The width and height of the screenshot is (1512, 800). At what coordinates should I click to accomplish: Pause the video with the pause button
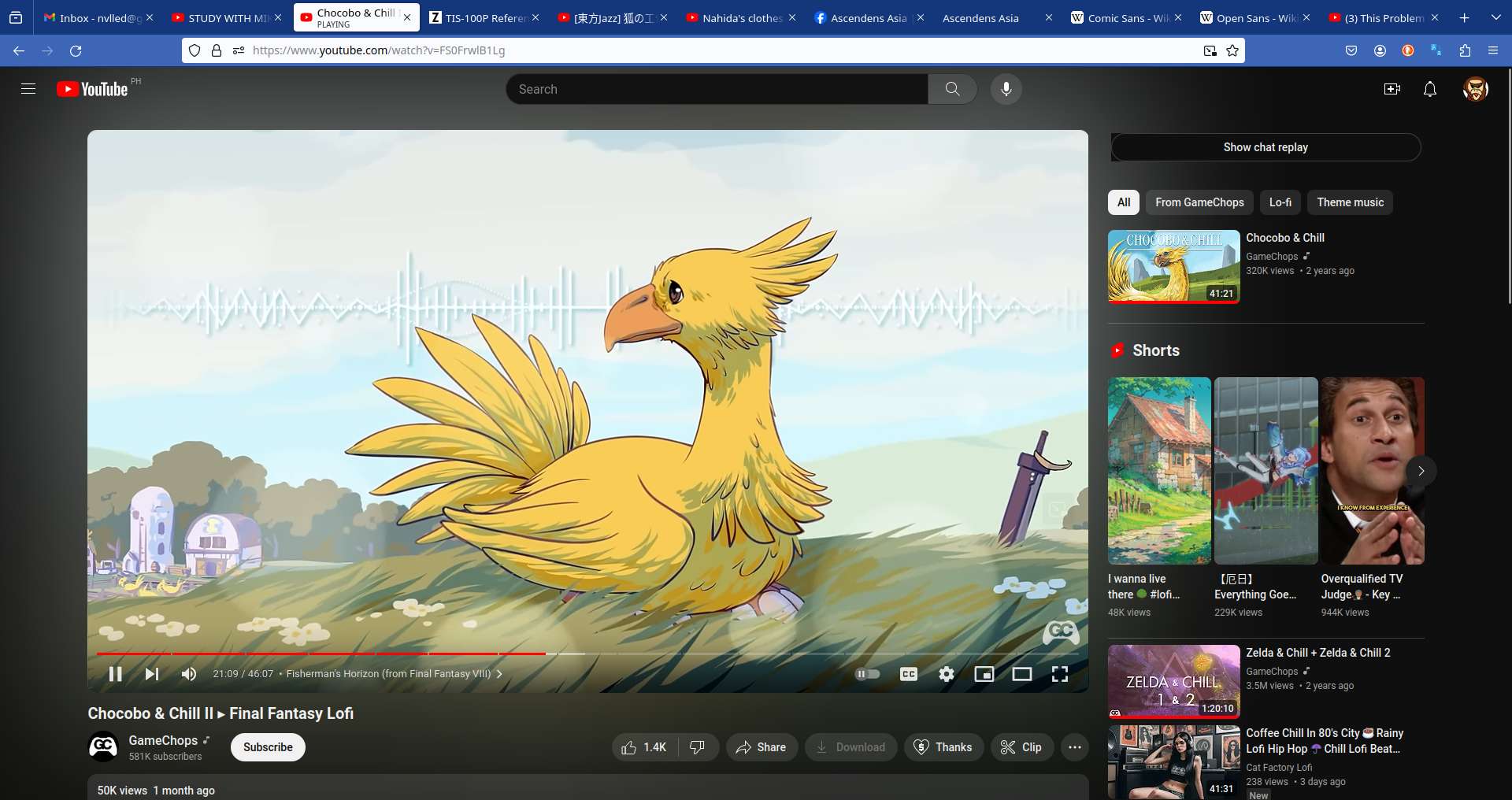click(115, 674)
